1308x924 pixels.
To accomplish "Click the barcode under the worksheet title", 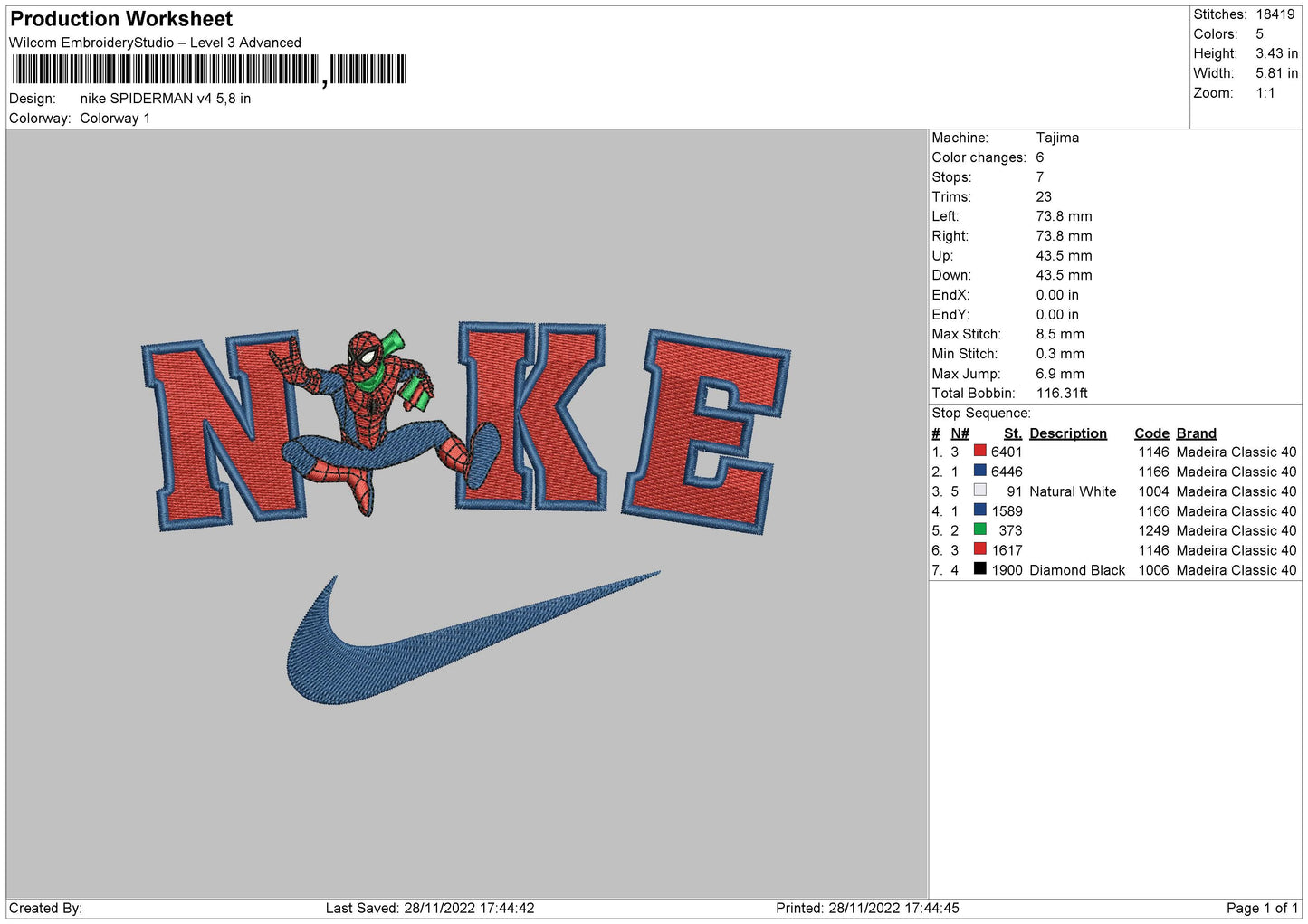I will 209,70.
